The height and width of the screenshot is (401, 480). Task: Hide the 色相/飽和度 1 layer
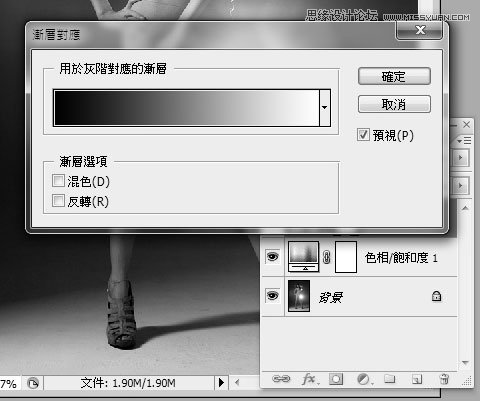[273, 257]
